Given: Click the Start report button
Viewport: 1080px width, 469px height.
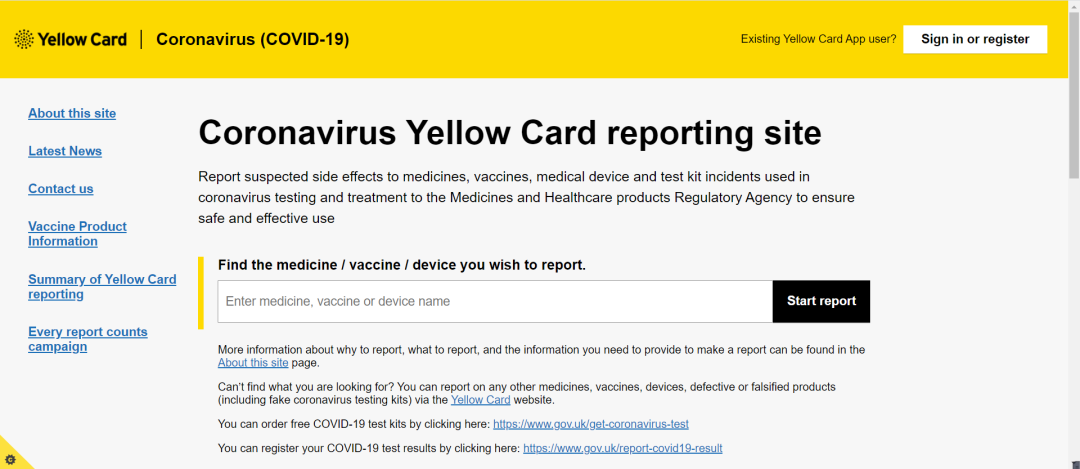Looking at the screenshot, I should [821, 302].
